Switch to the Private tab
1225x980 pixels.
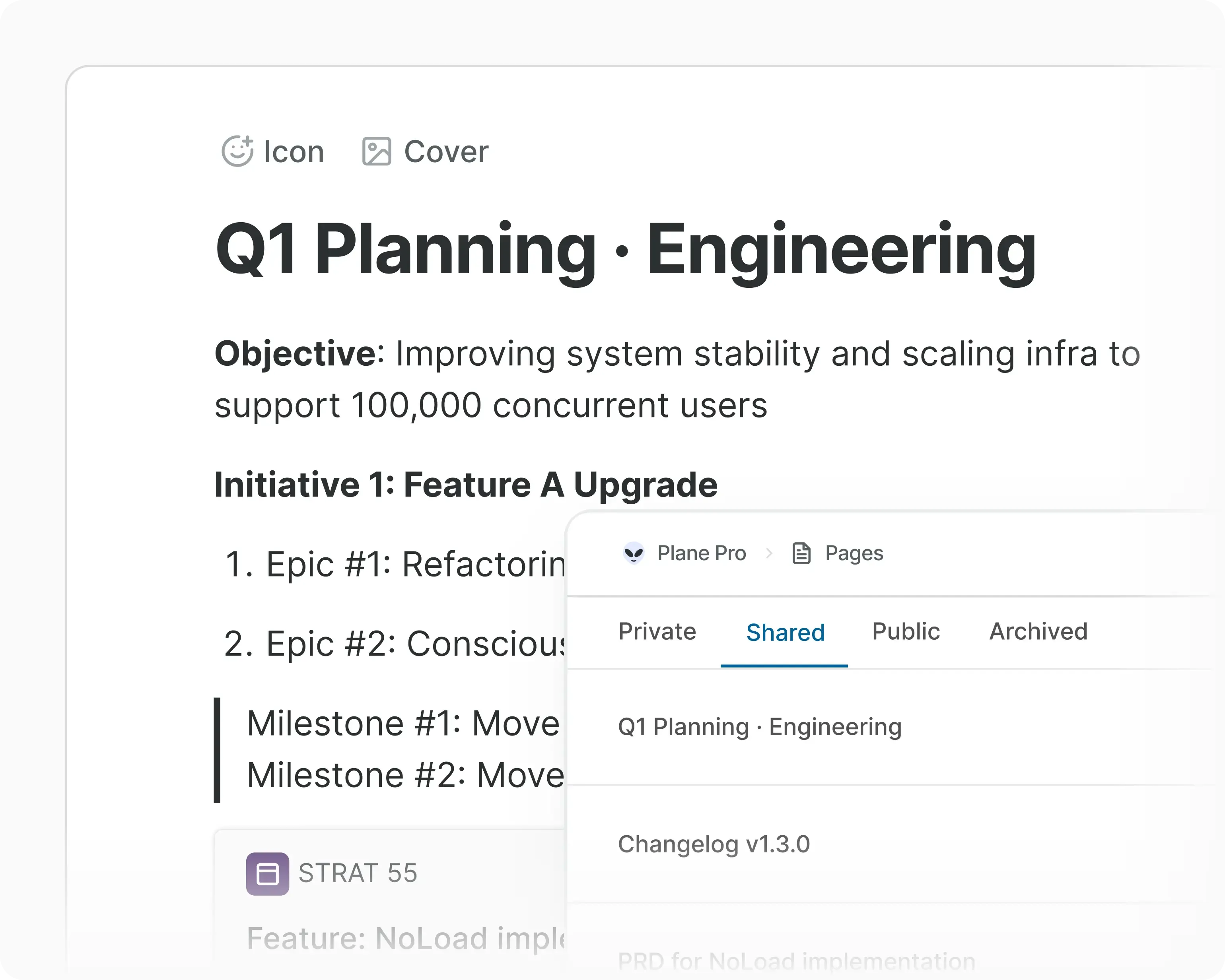pyautogui.click(x=657, y=631)
